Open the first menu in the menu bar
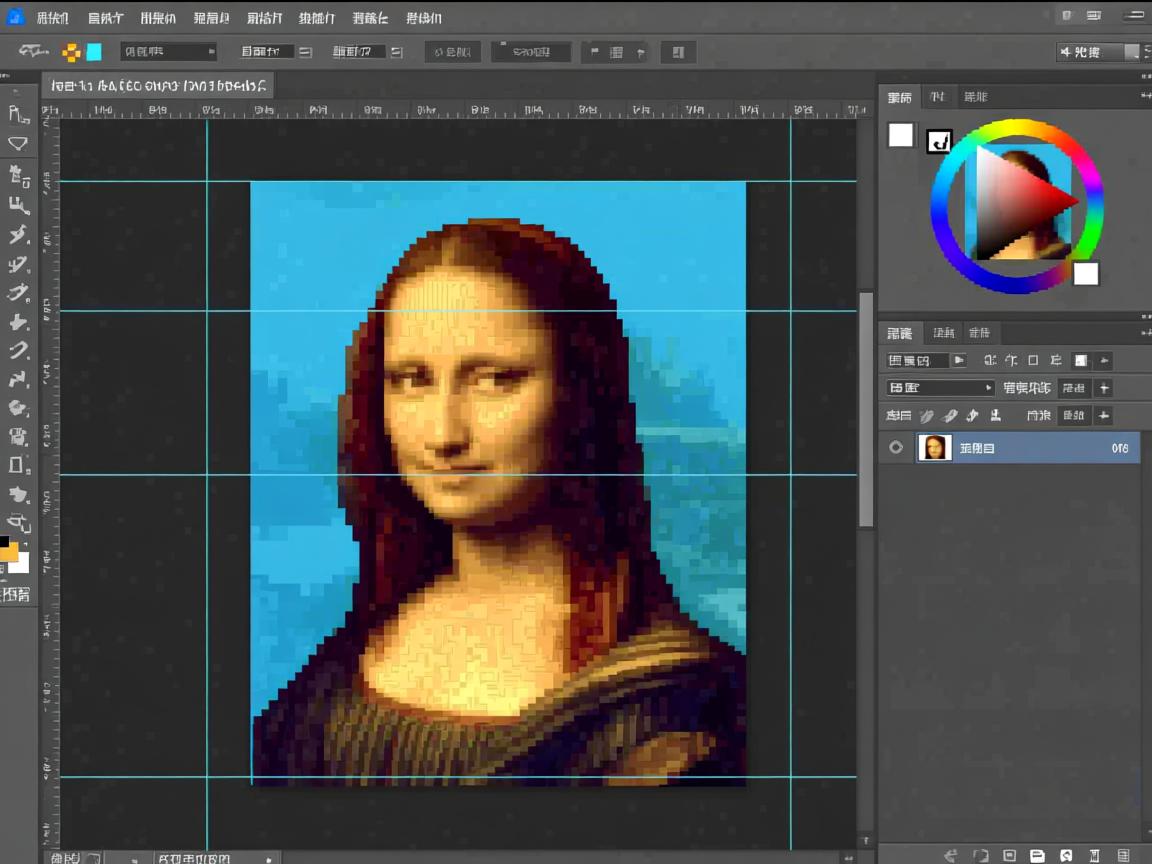Screen dimensions: 1152x864 point(52,18)
